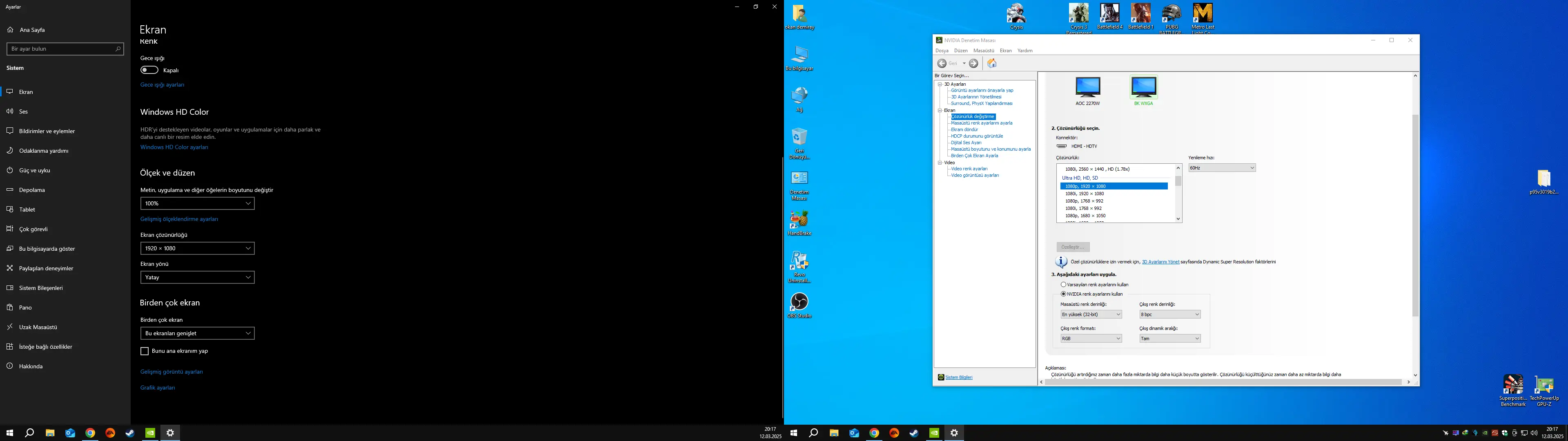Toggle the Gece ışığı switch
This screenshot has height=441, width=1568.
click(x=149, y=70)
